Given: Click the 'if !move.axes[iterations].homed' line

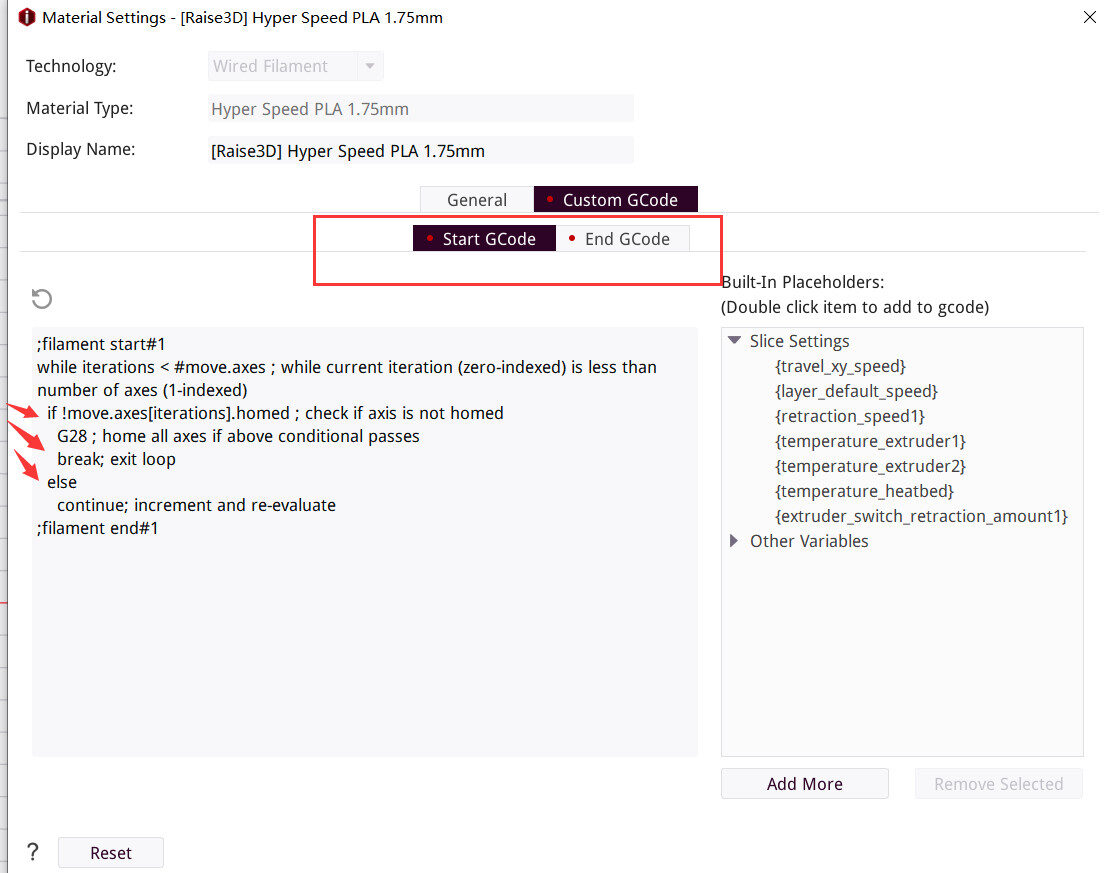Looking at the screenshot, I should [x=276, y=413].
